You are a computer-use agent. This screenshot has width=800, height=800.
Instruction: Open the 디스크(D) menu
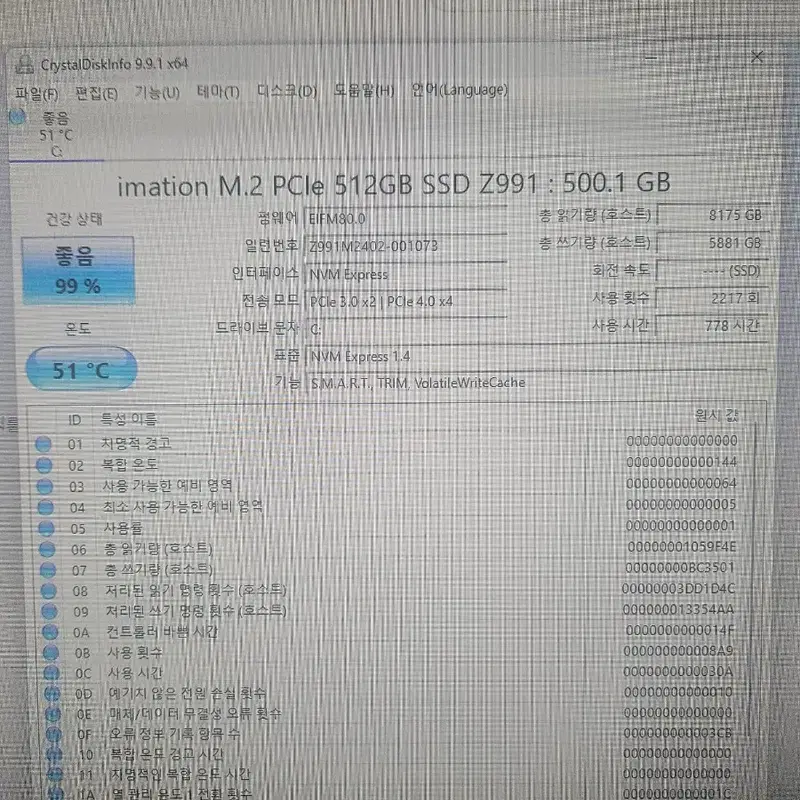287,91
